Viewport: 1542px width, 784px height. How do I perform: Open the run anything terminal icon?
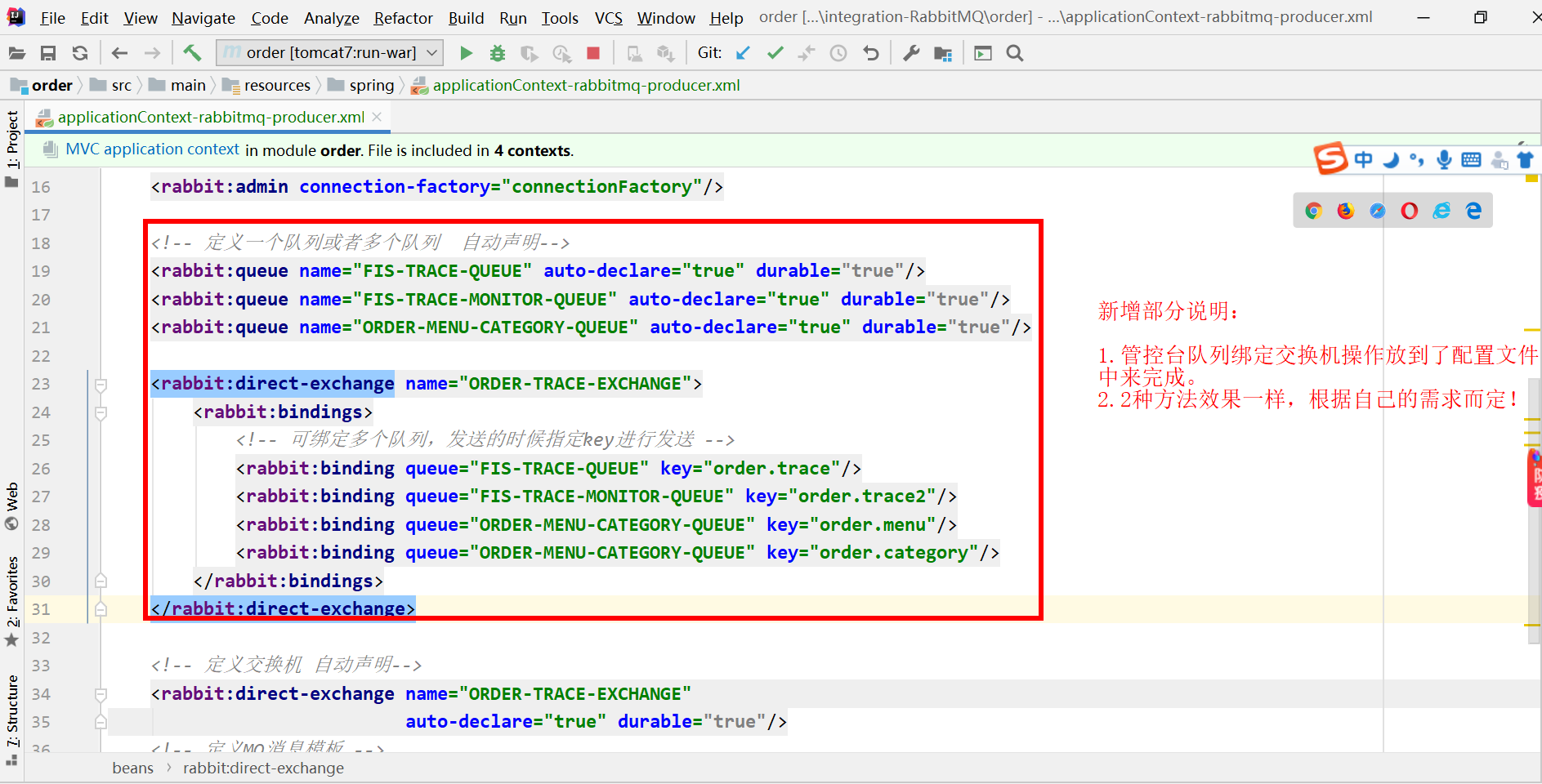click(983, 53)
